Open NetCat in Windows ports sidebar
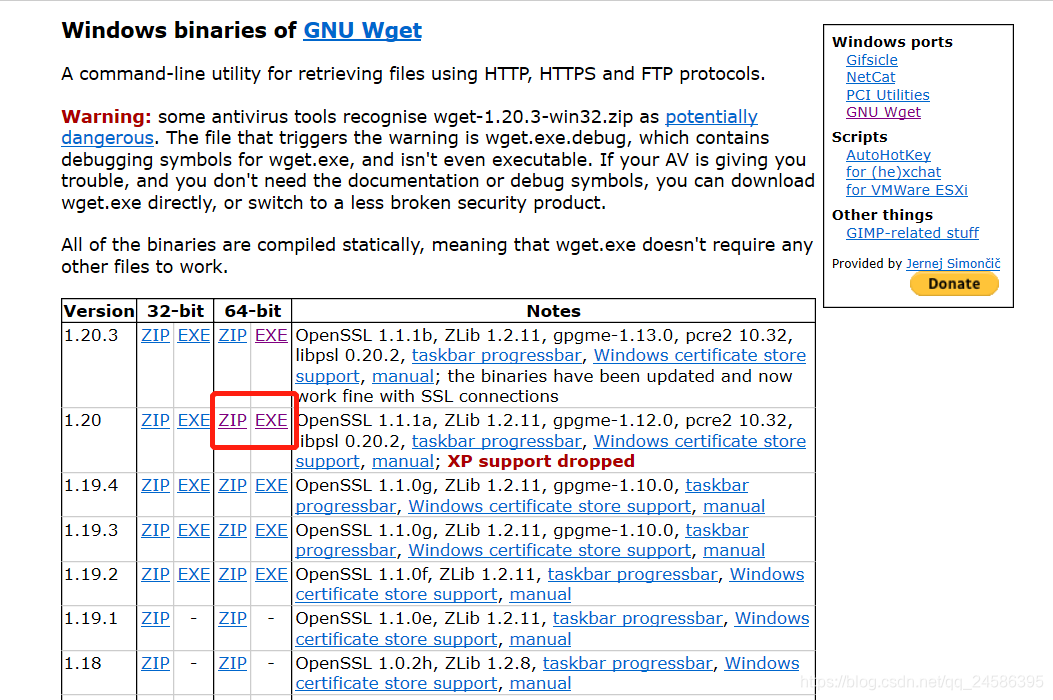This screenshot has width=1053, height=700. pos(870,77)
